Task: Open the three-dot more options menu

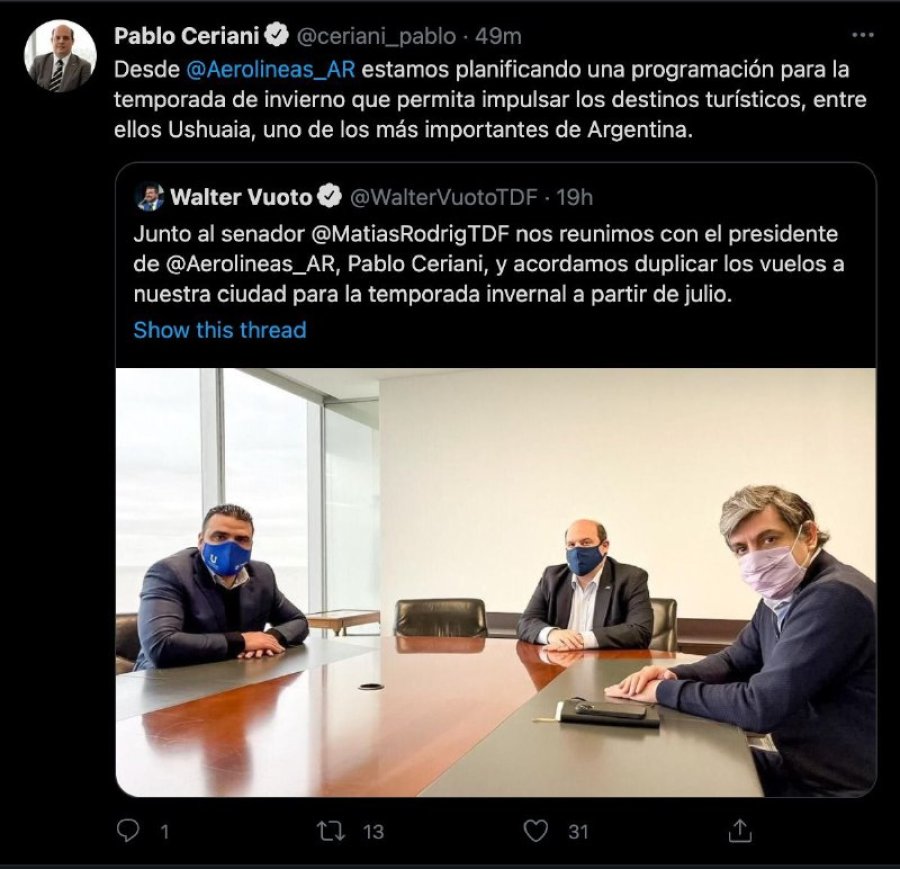Action: (x=863, y=36)
